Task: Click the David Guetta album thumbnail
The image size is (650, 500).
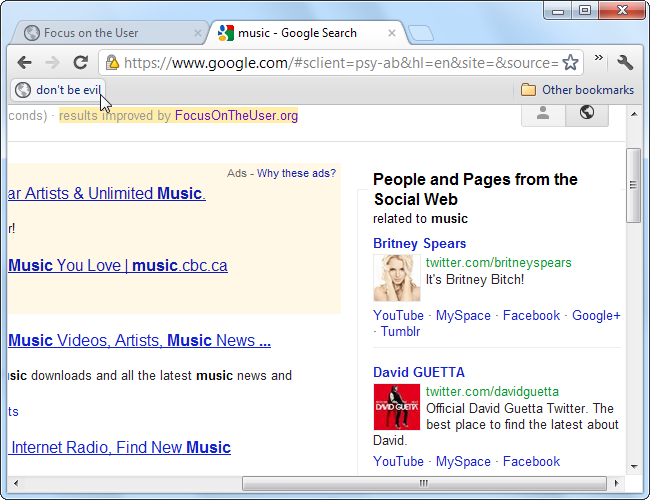Action: coord(397,407)
